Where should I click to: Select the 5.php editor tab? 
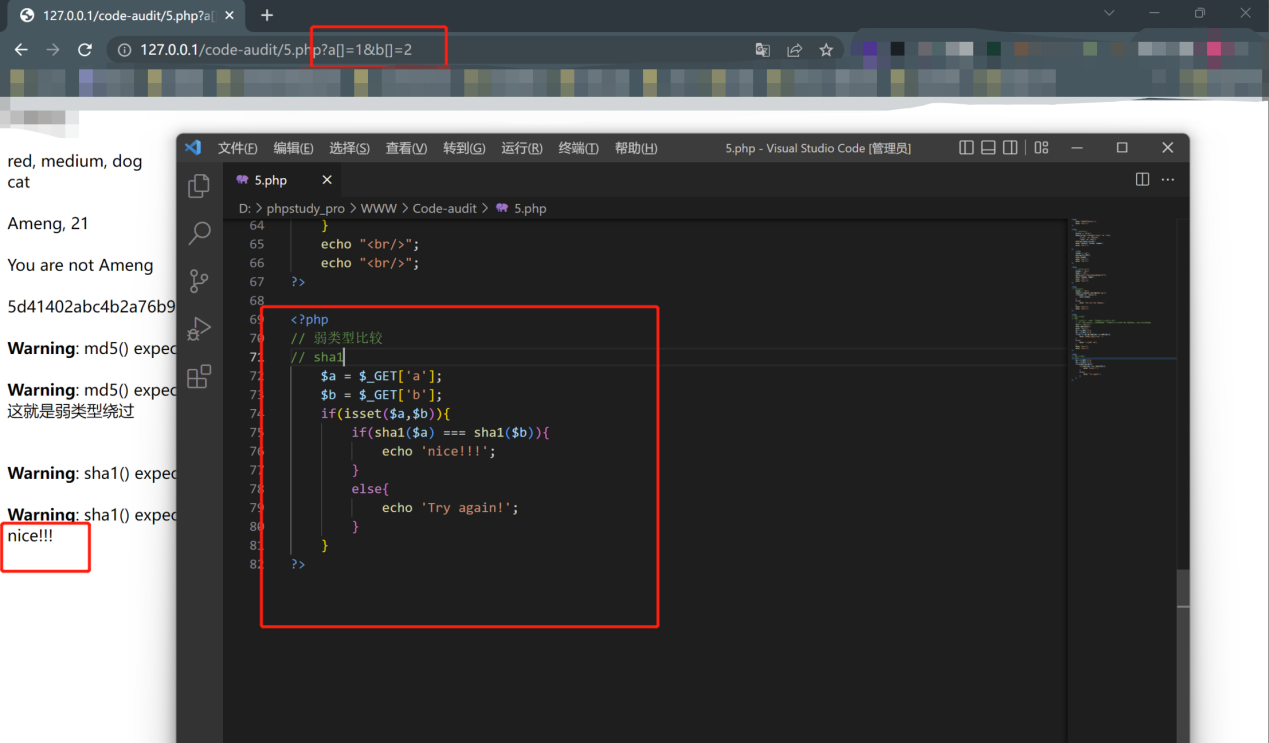pyautogui.click(x=282, y=180)
